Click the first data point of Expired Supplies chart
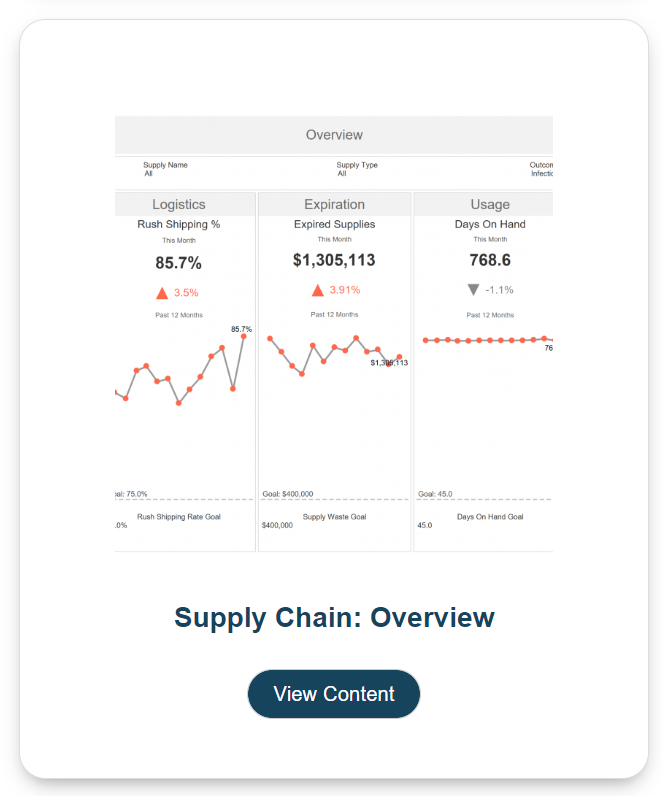Viewport: 663px width, 796px height. (x=270, y=338)
